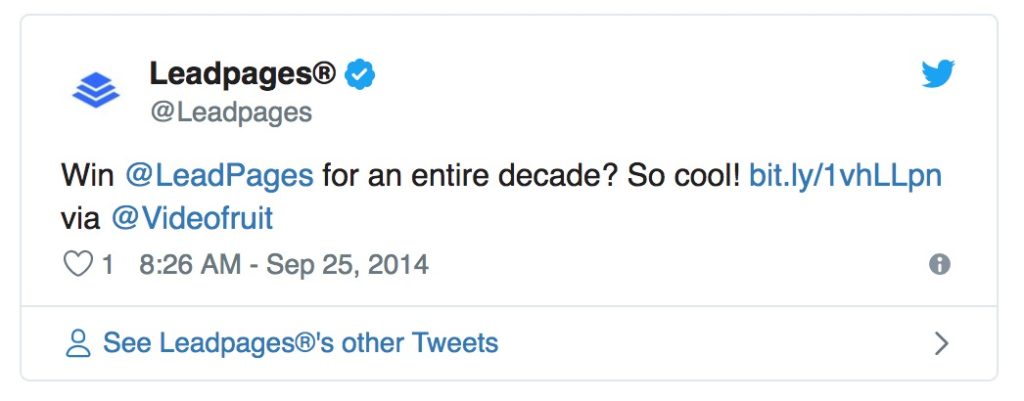The width and height of the screenshot is (1024, 401).
Task: Click the person silhouette icon in footer
Action: coord(78,344)
